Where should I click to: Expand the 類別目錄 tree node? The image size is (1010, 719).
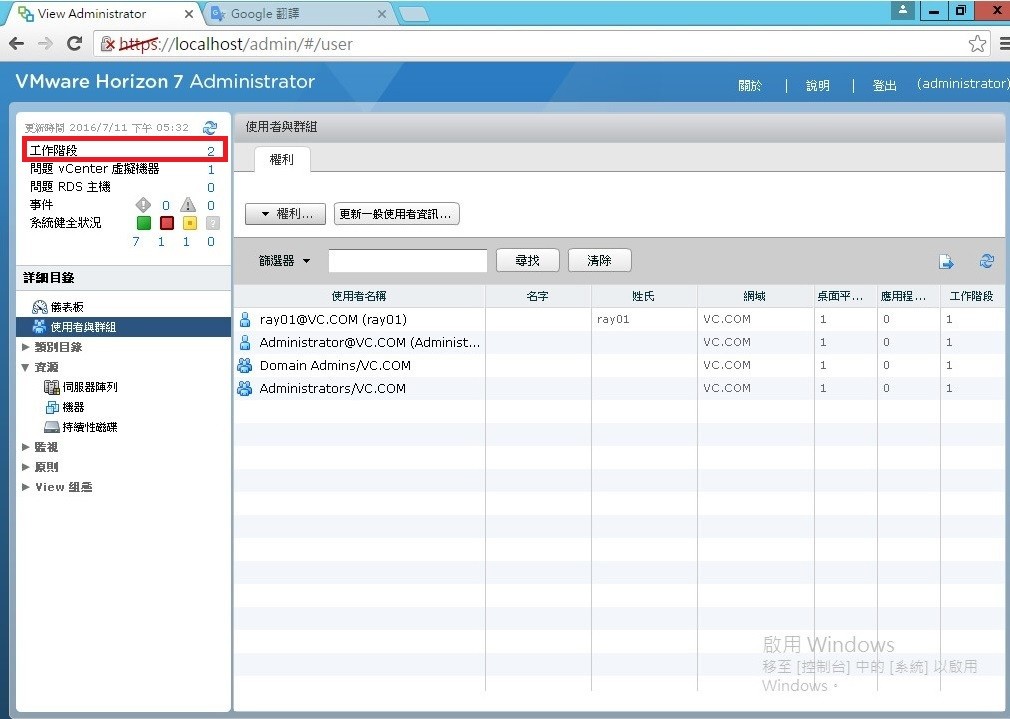click(26, 347)
